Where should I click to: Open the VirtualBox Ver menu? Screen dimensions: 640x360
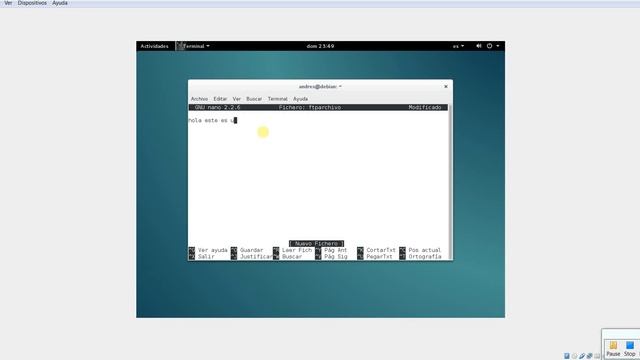click(x=8, y=3)
